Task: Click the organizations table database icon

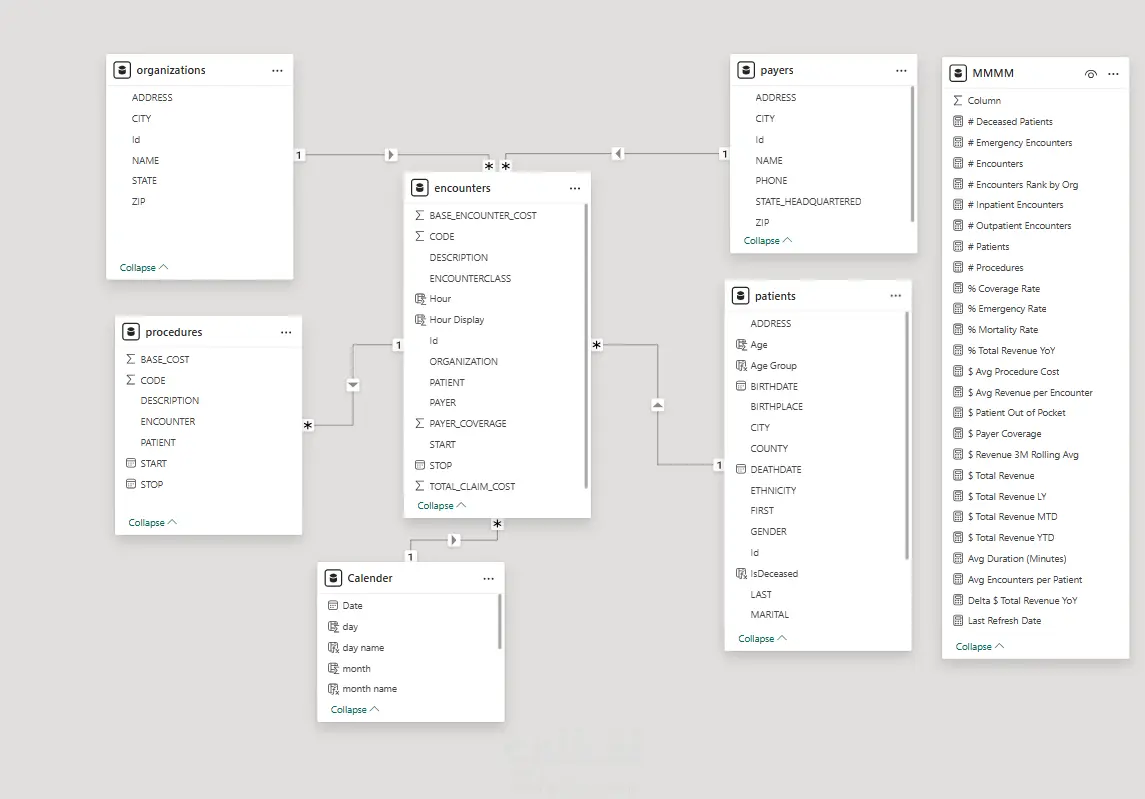Action: [122, 70]
